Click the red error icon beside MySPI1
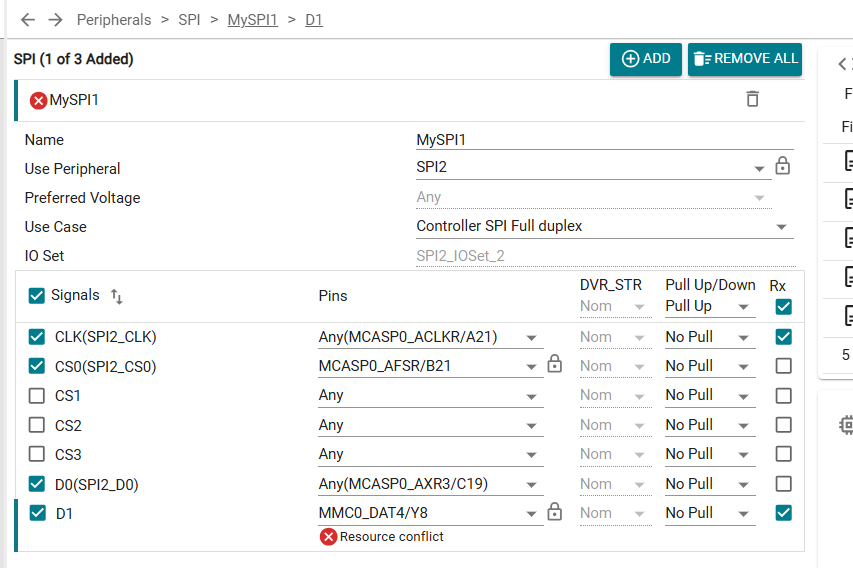The image size is (853, 568). pos(38,101)
